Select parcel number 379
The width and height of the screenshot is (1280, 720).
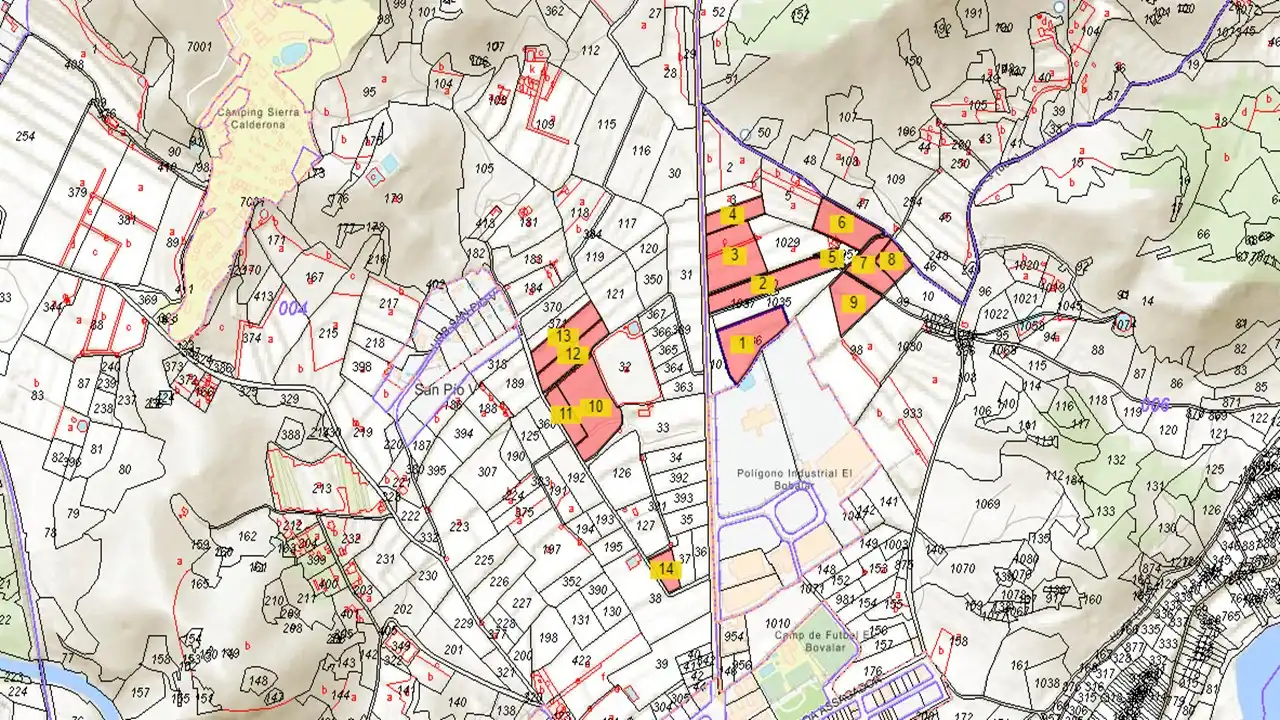pos(77,192)
